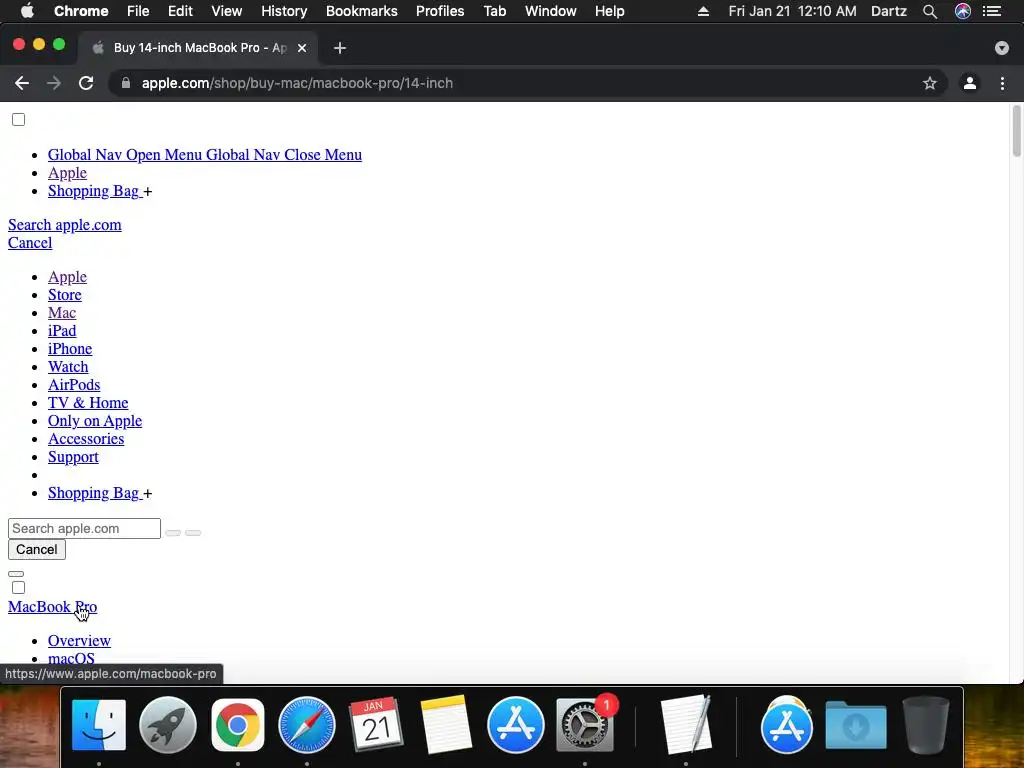This screenshot has width=1024, height=768.
Task: Reload the apple.com page
Action: click(x=86, y=83)
